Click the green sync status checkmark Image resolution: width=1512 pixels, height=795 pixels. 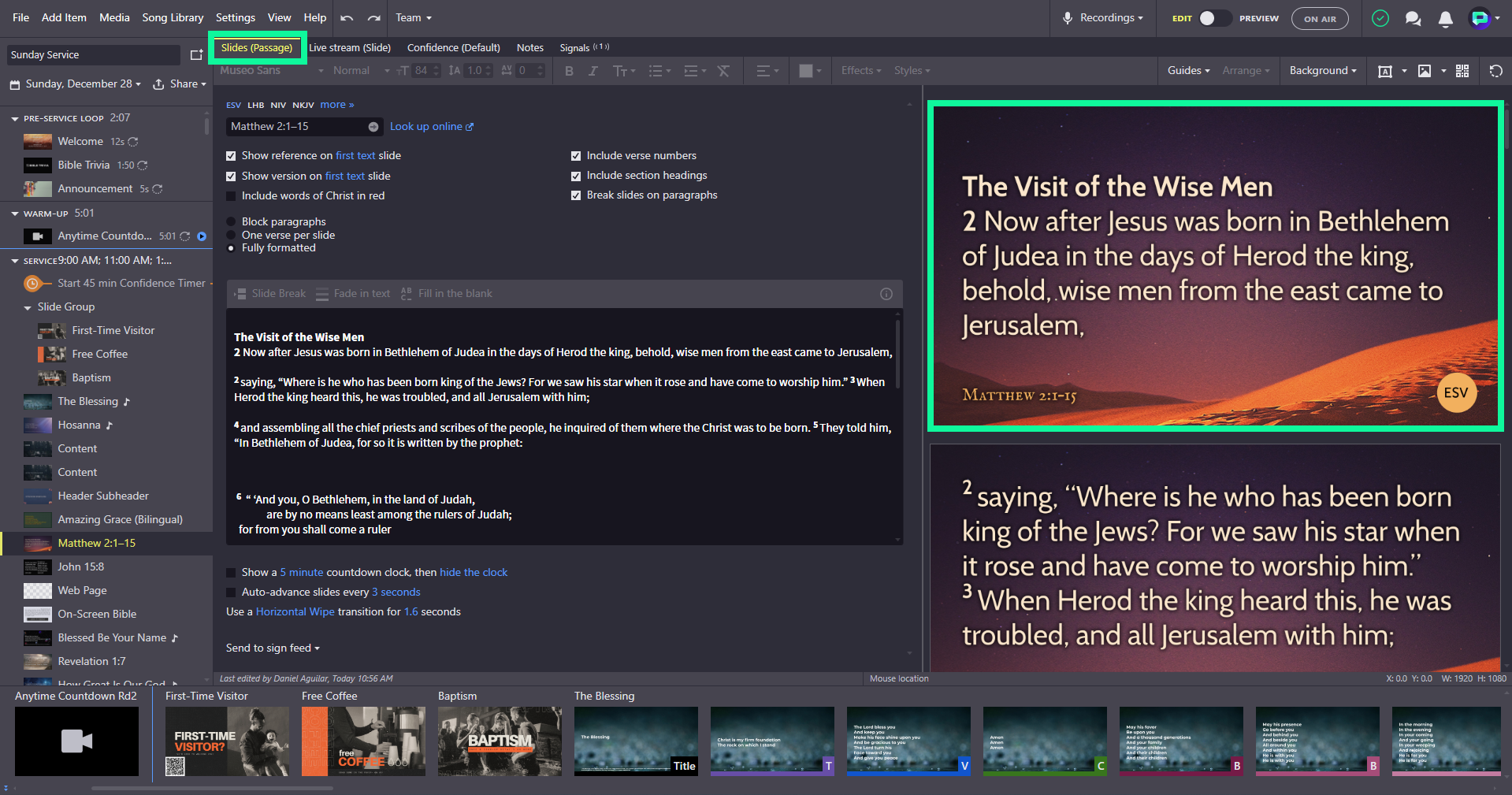tap(1380, 18)
